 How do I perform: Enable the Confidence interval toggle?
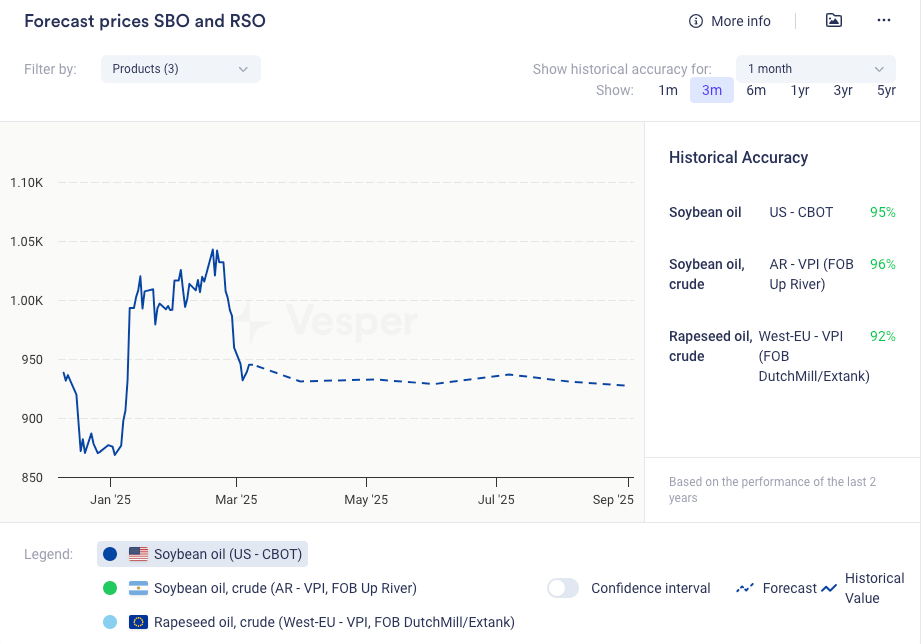tap(563, 588)
